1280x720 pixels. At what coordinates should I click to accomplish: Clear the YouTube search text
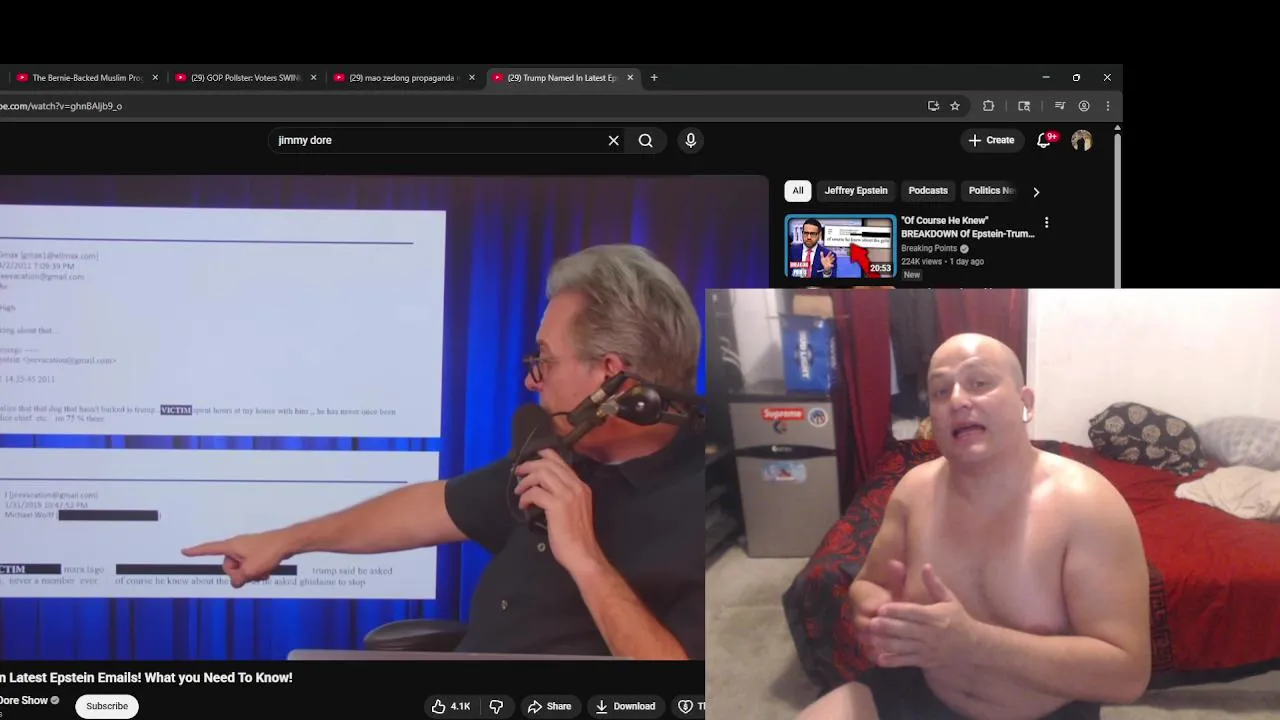point(614,140)
